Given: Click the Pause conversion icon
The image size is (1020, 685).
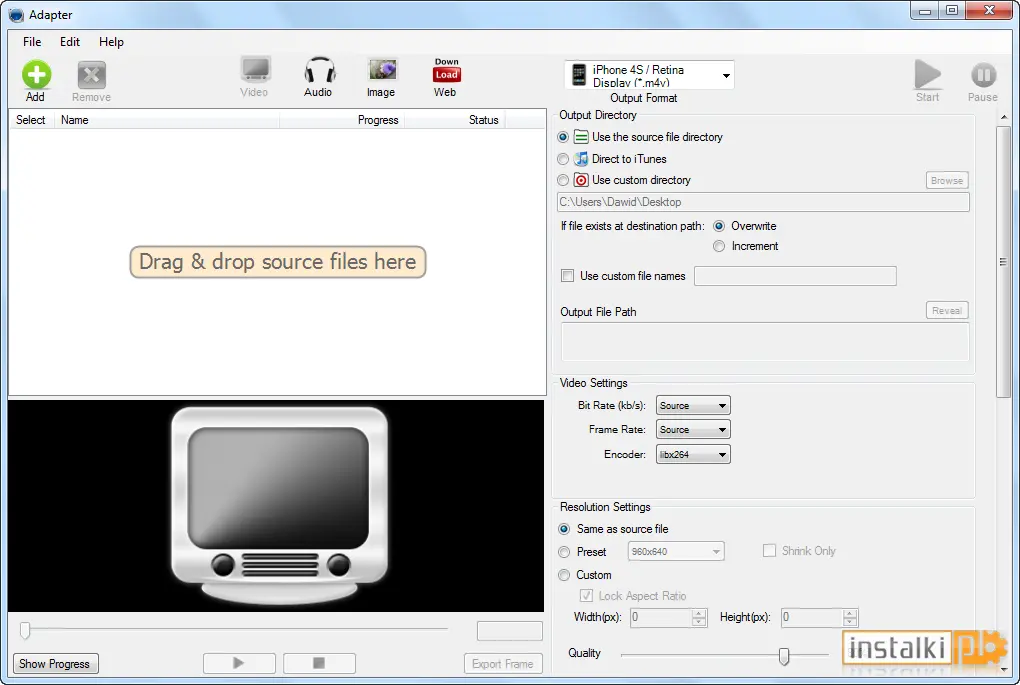Looking at the screenshot, I should (x=983, y=75).
